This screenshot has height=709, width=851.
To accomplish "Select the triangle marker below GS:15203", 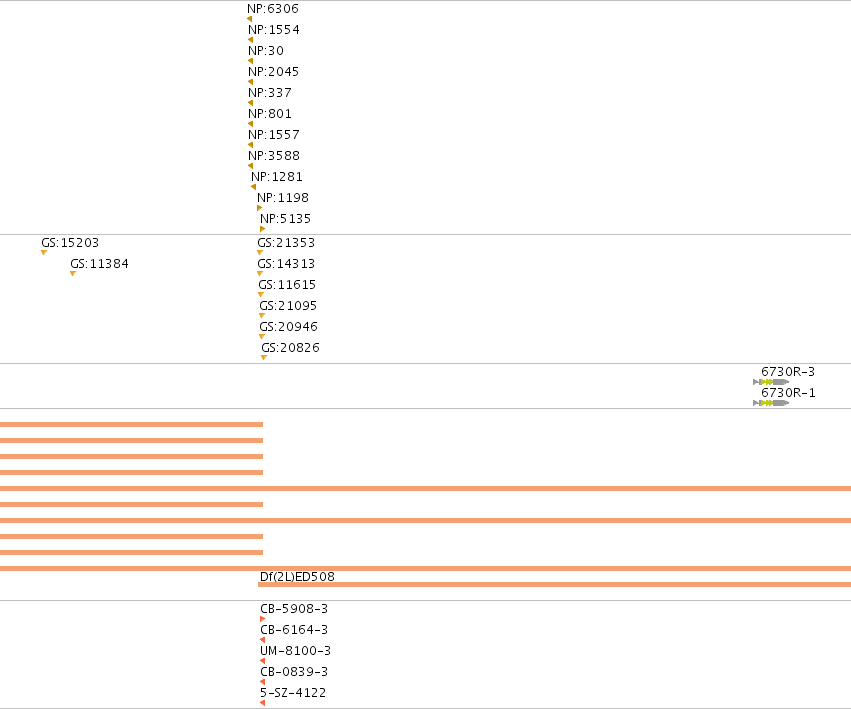I will point(44,252).
